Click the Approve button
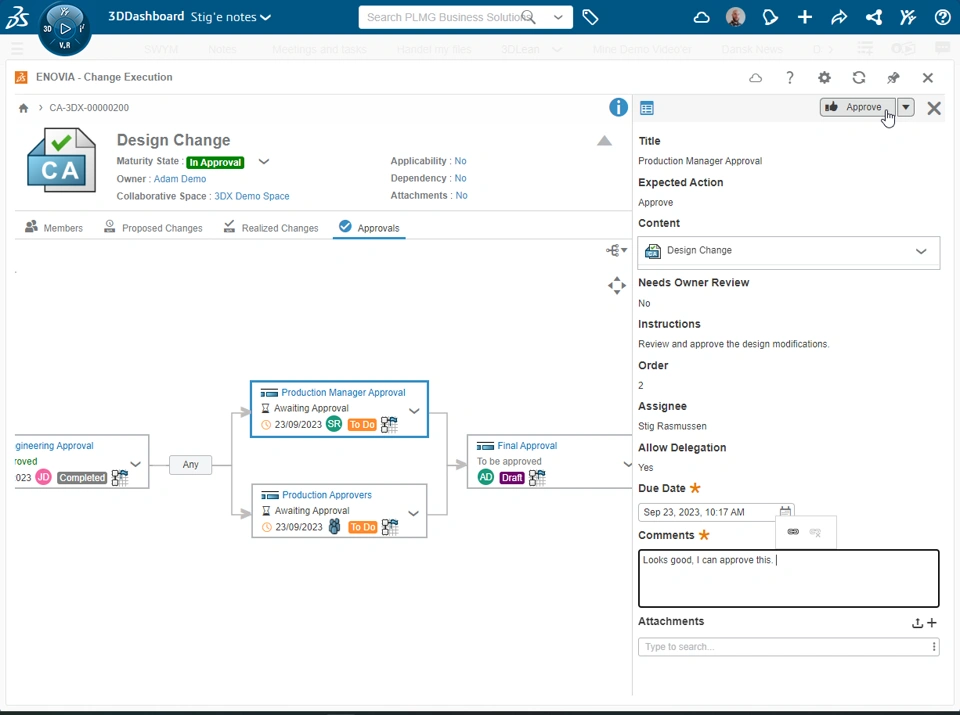This screenshot has height=715, width=960. point(857,107)
